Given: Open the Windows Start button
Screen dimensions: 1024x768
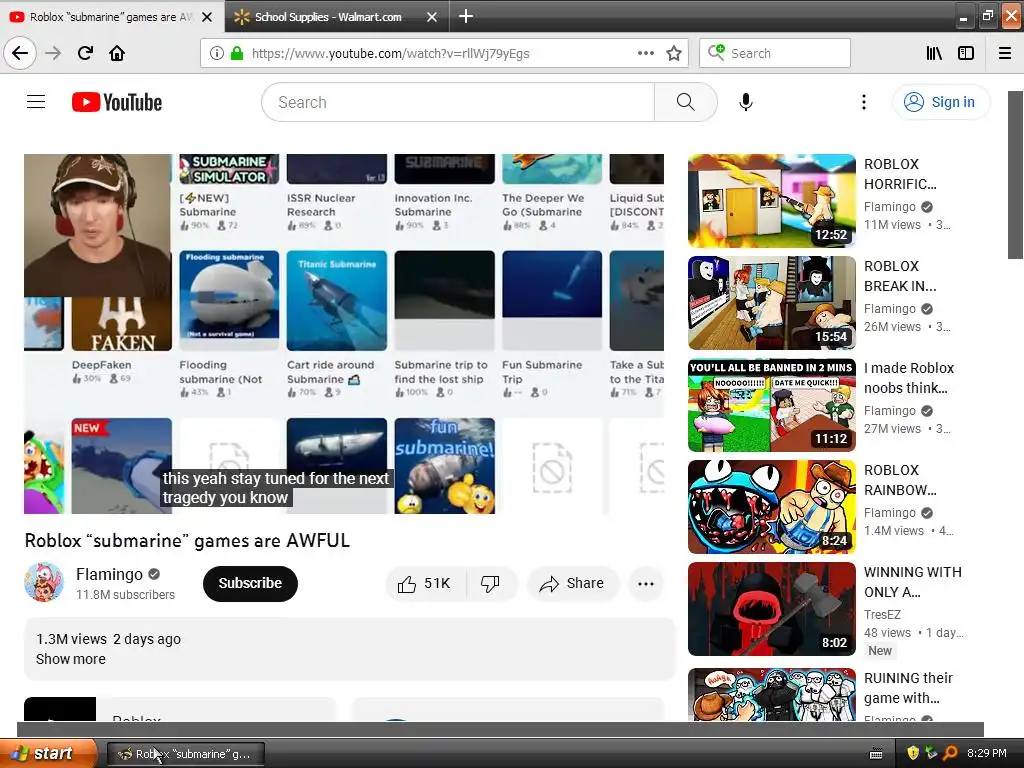Looking at the screenshot, I should [x=48, y=753].
